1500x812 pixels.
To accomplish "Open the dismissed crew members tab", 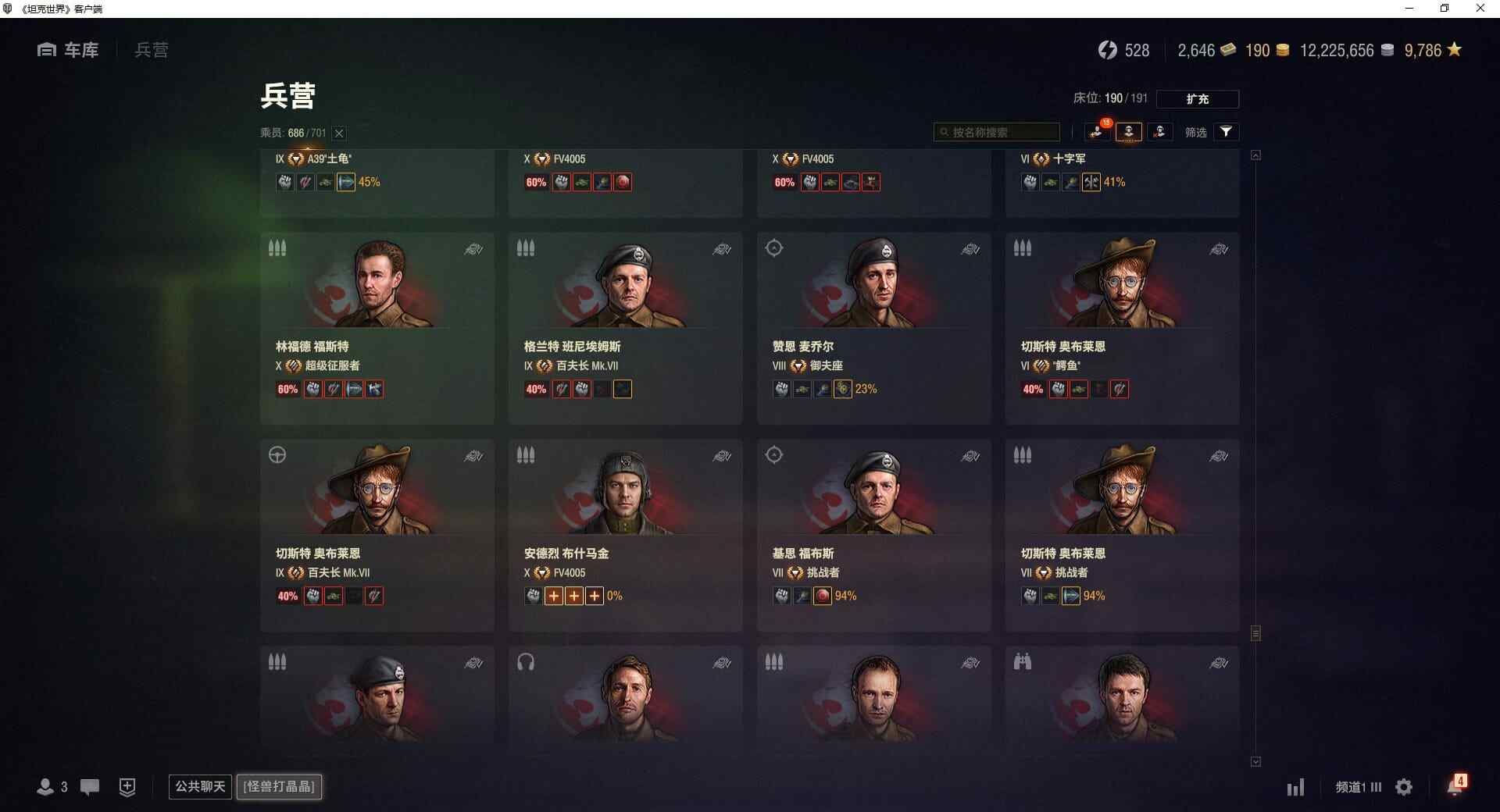I will pos(1160,132).
